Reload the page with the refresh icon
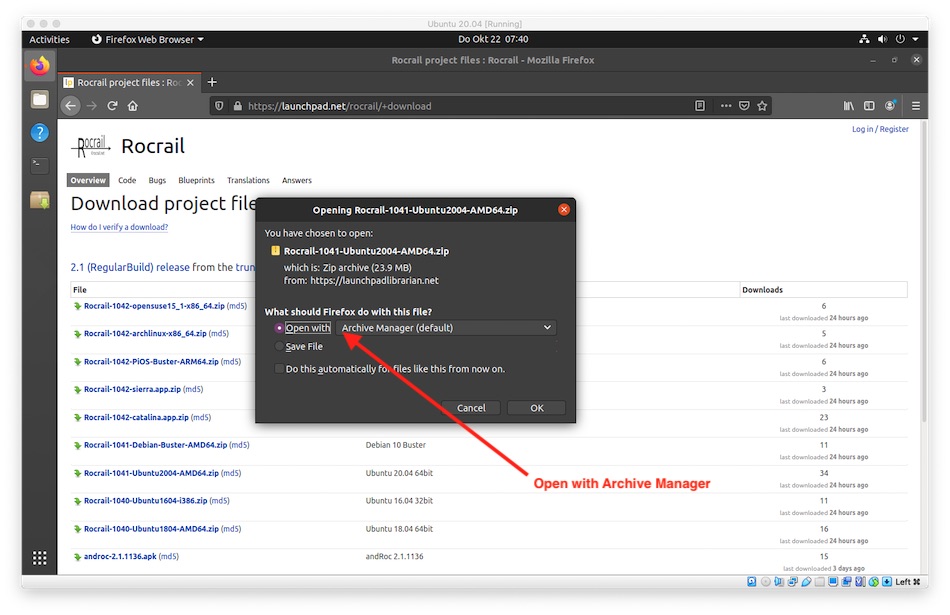 point(112,106)
